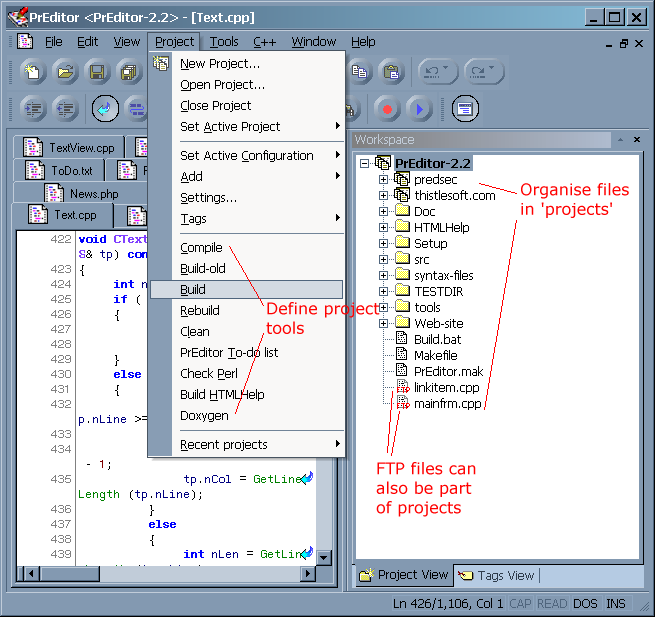The height and width of the screenshot is (617, 655).
Task: Restore the inner document window
Action: tap(624, 43)
